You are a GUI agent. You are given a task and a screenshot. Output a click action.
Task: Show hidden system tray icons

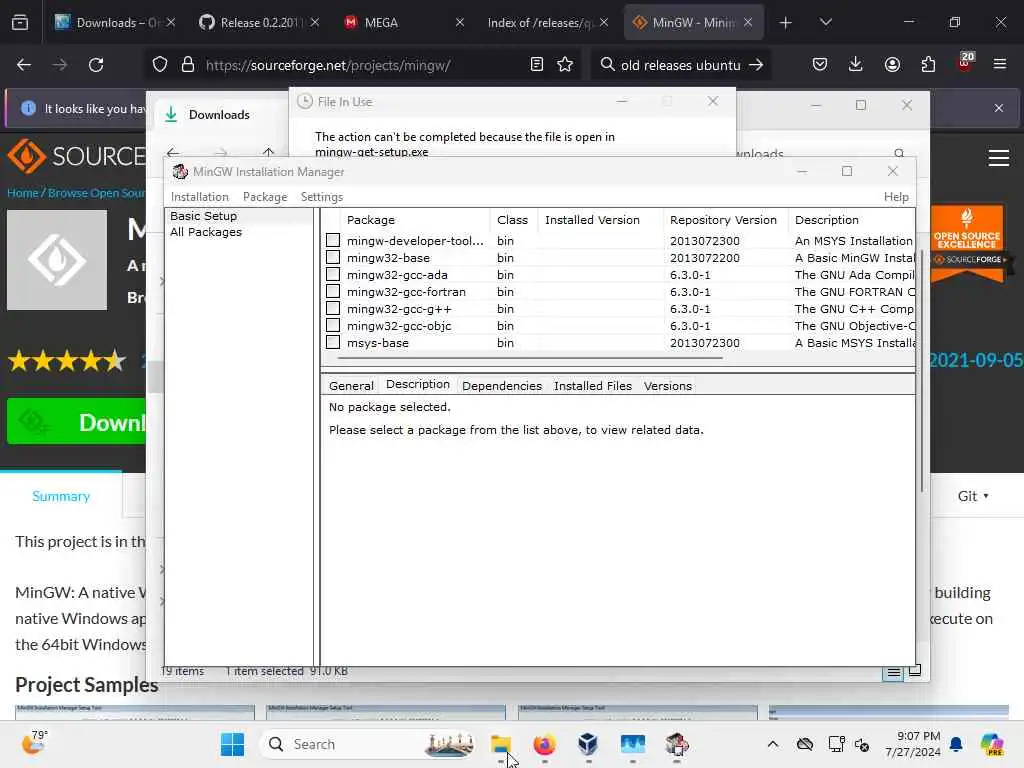[x=773, y=744]
